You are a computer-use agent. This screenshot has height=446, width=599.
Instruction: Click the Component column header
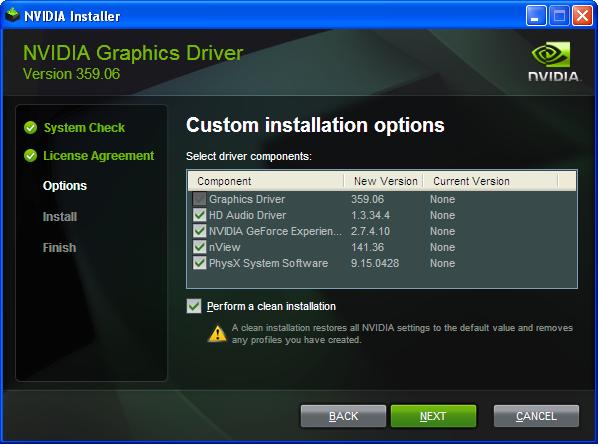266,181
